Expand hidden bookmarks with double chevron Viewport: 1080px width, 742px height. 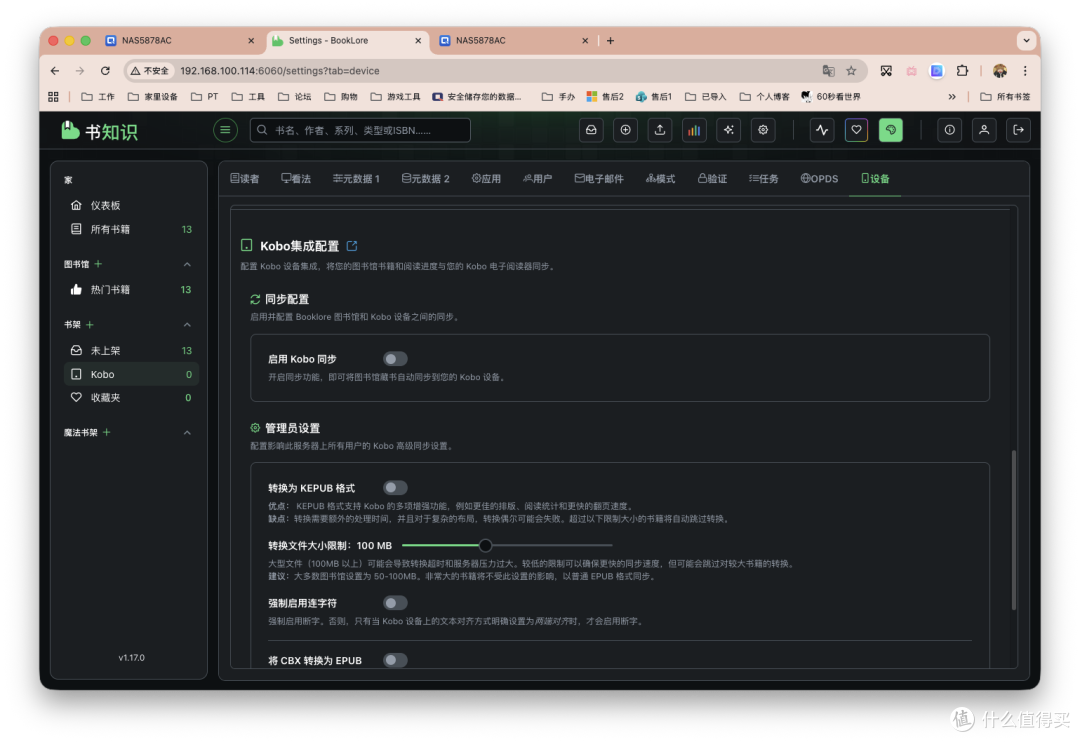(x=952, y=97)
